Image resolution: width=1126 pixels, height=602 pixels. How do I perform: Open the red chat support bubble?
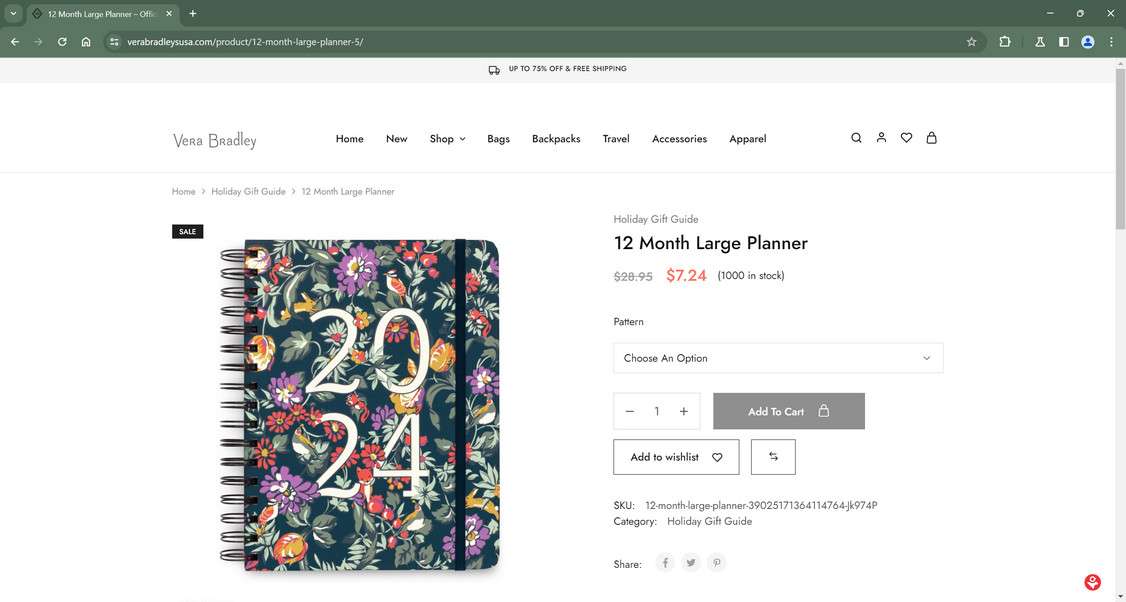(x=1092, y=581)
